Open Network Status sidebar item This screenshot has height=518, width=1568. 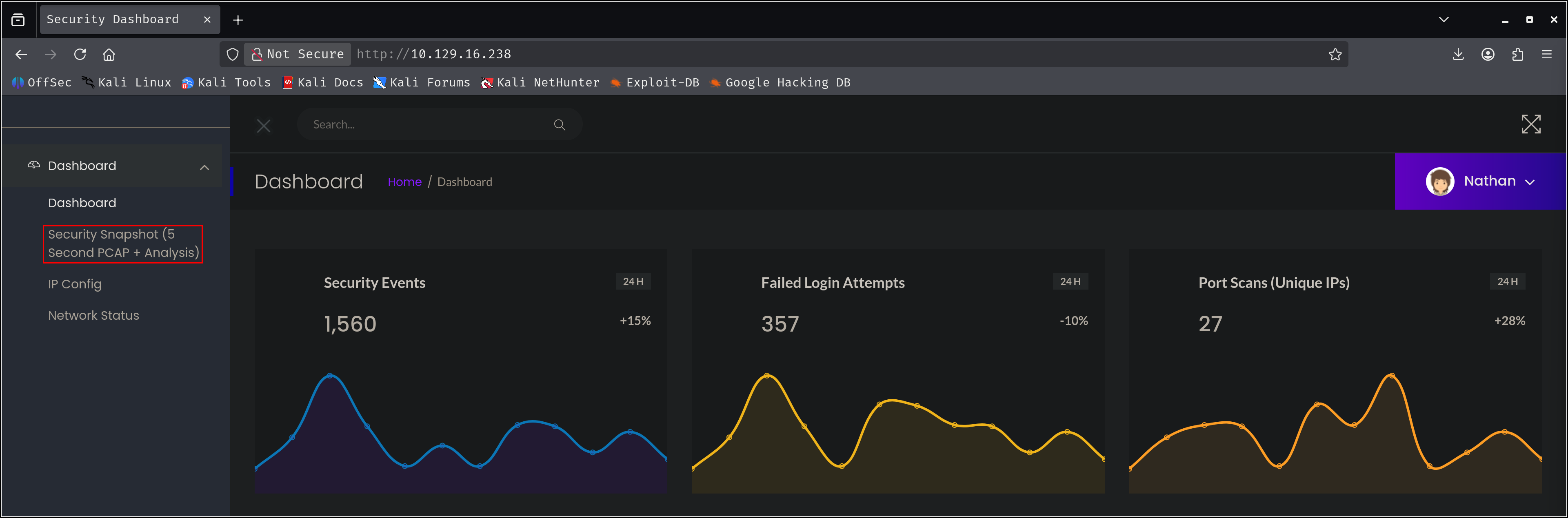point(94,316)
